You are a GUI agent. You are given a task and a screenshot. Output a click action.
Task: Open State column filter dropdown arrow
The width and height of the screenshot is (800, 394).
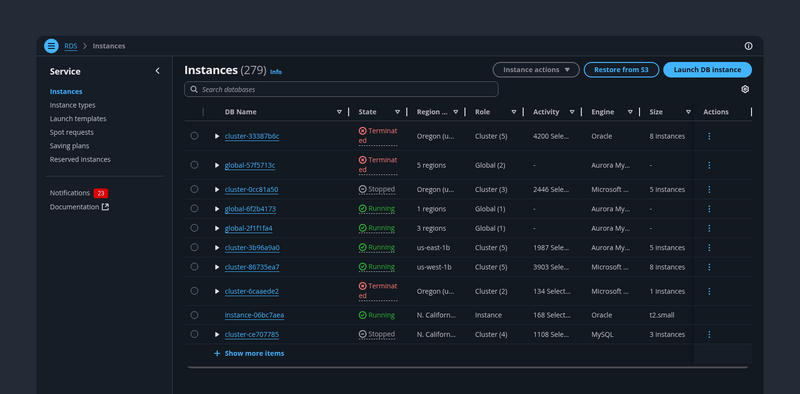(397, 112)
